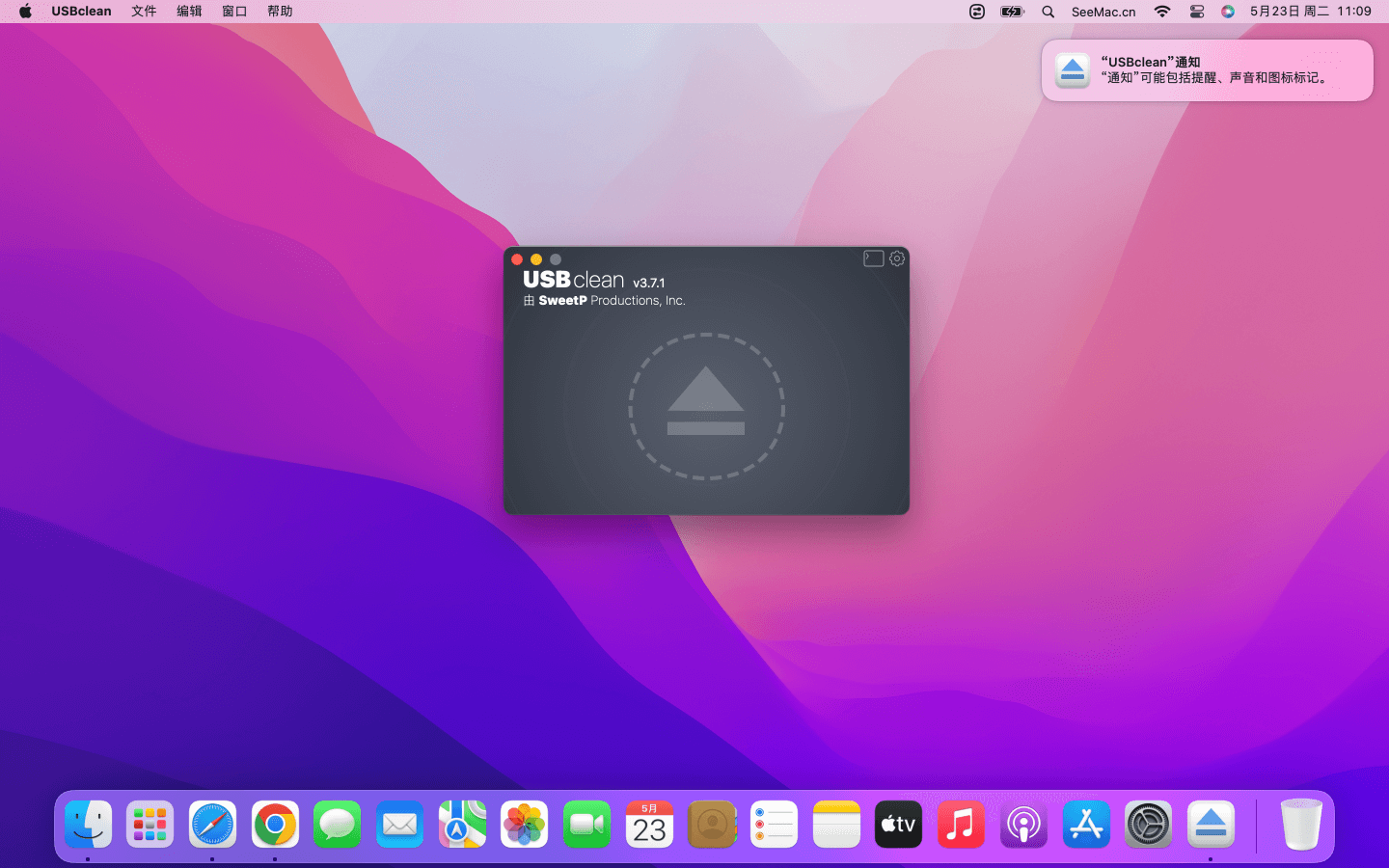Open the 文件 menu
The height and width of the screenshot is (868, 1389).
[144, 12]
